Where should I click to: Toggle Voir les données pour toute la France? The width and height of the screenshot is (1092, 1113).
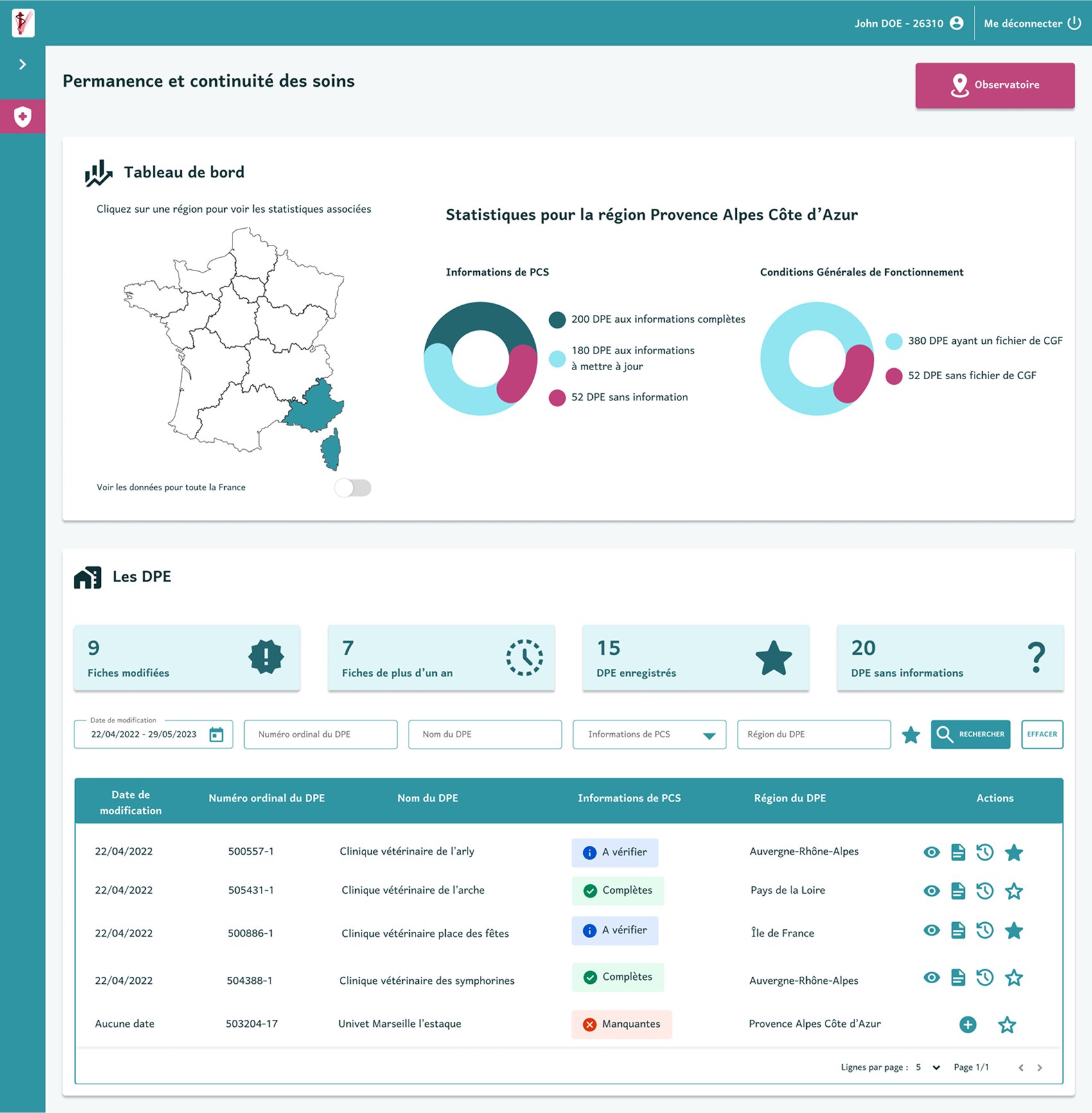click(x=353, y=488)
